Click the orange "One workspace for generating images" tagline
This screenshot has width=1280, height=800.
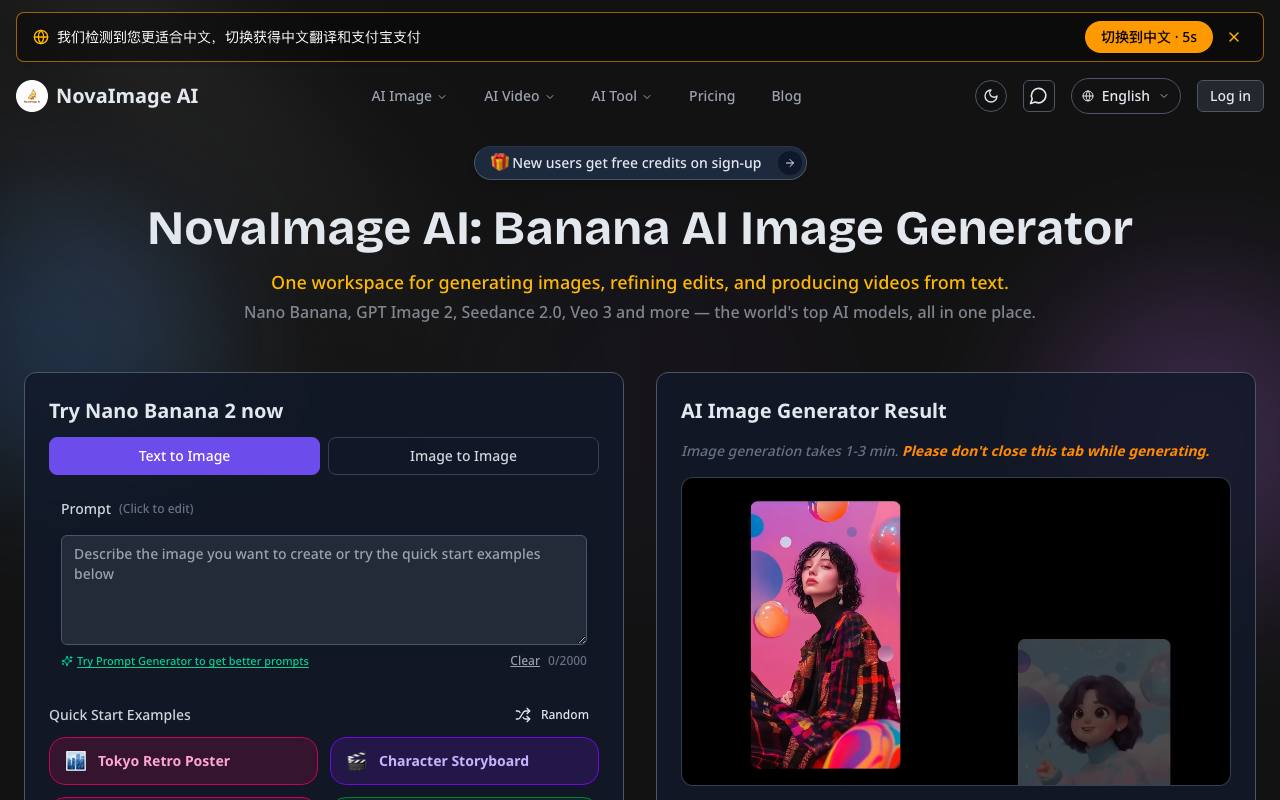[640, 283]
